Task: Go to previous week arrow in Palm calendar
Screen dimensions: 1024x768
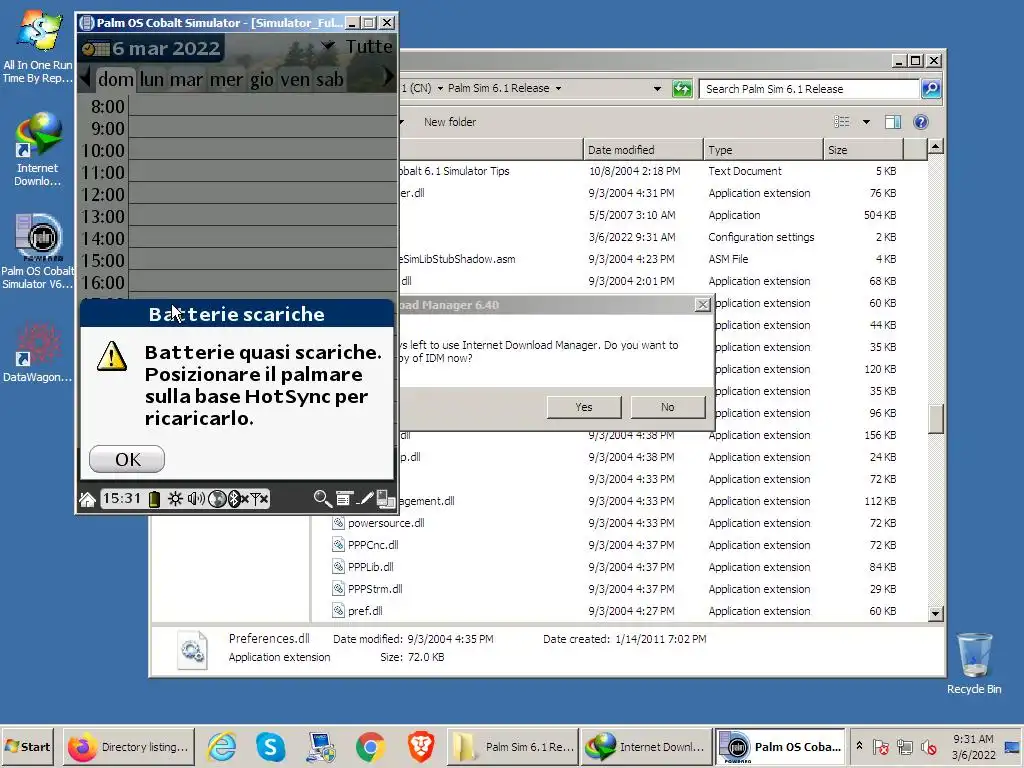Action: (85, 78)
